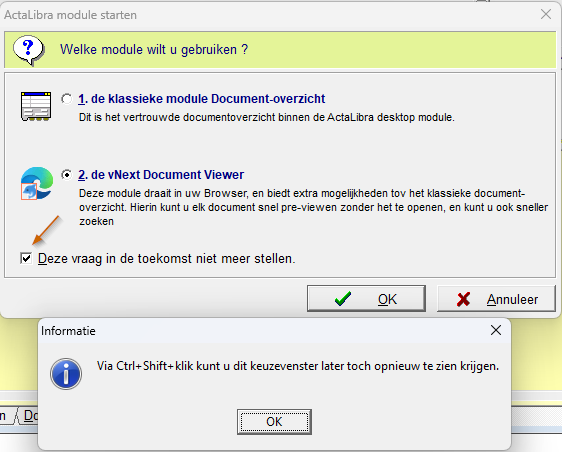The image size is (562, 452).
Task: Close the ActaLibra module starten window
Action: coord(546,14)
